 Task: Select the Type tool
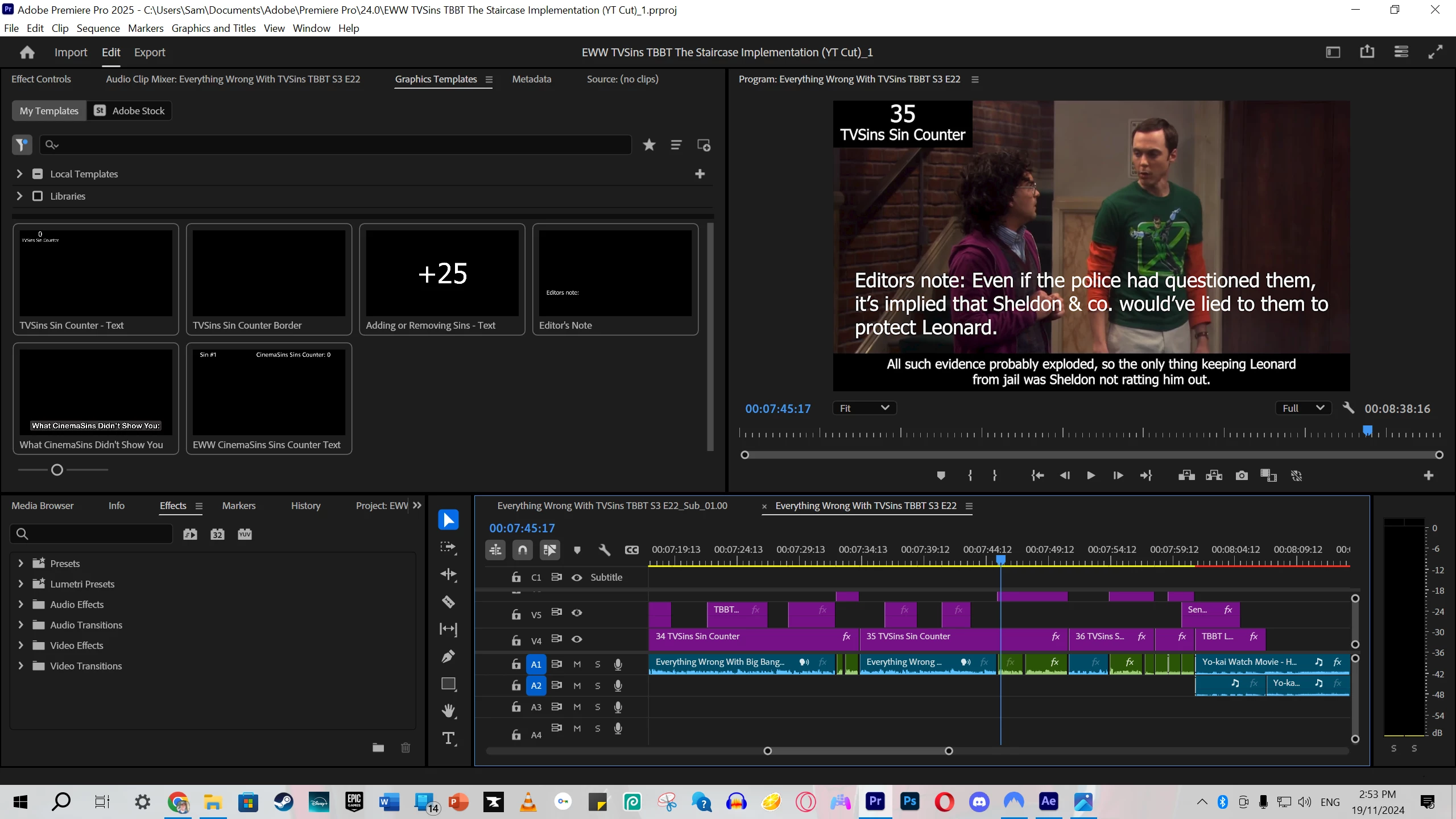tap(448, 738)
